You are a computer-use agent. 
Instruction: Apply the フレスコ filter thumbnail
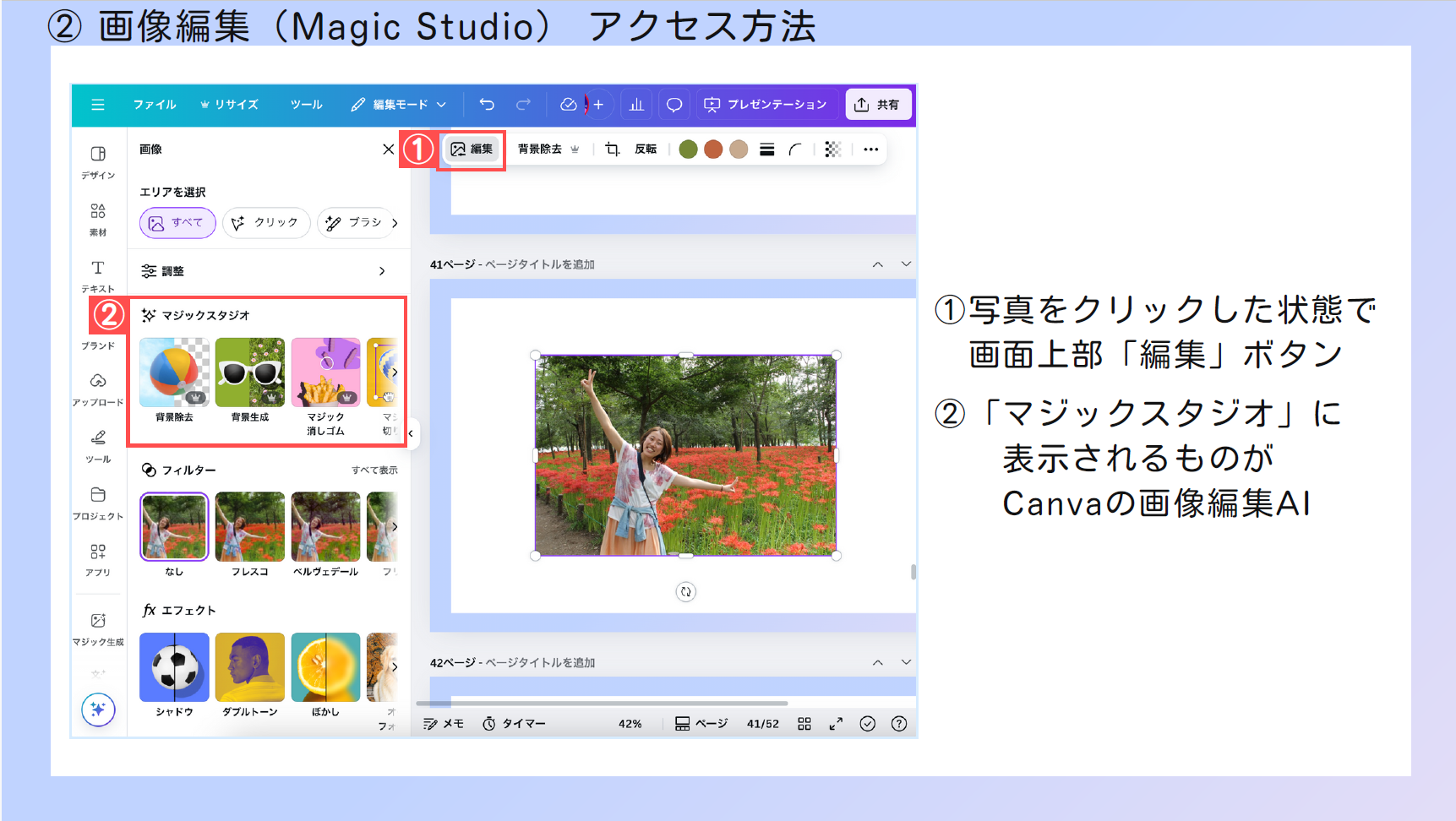(250, 528)
